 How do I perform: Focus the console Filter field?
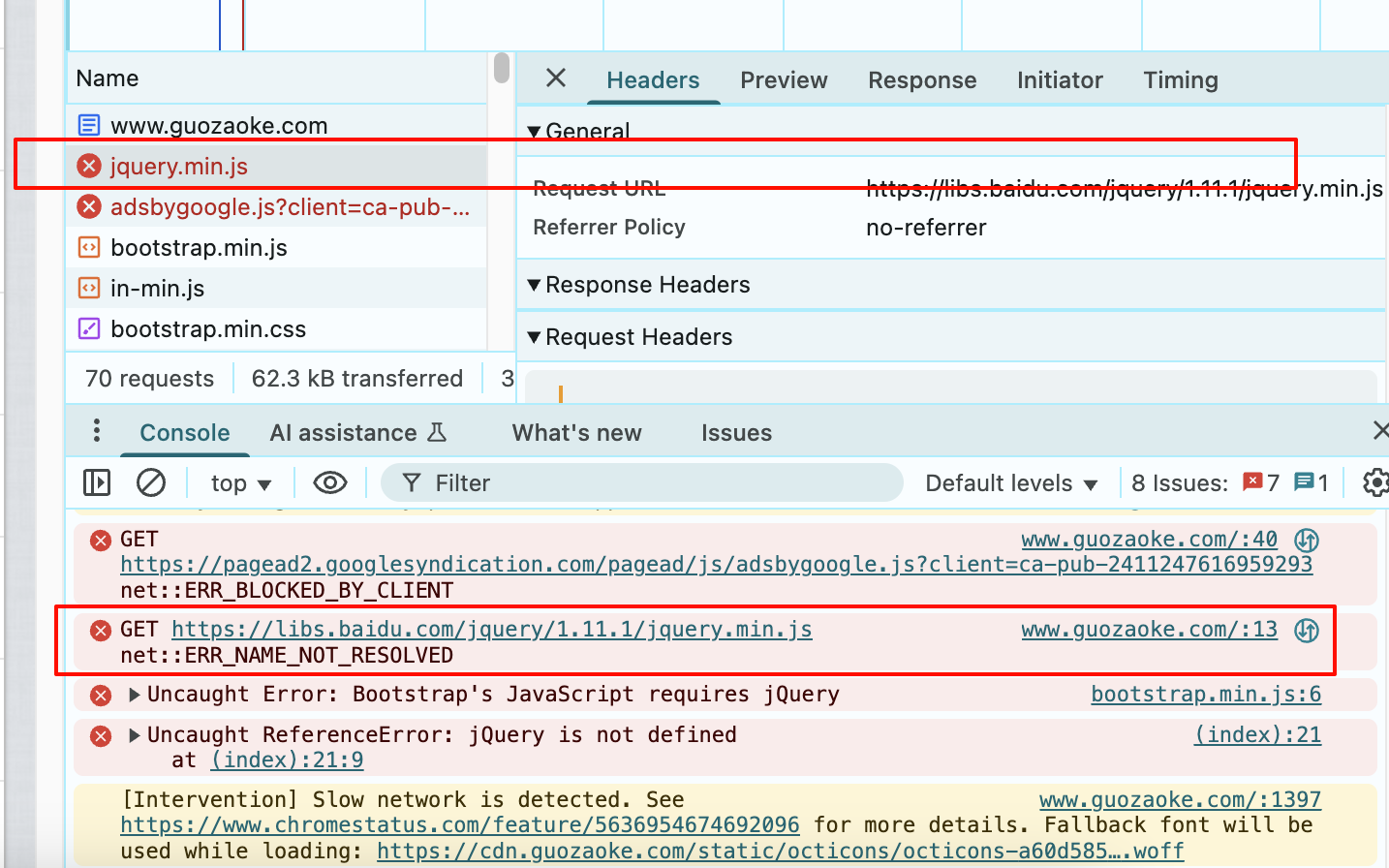642,482
